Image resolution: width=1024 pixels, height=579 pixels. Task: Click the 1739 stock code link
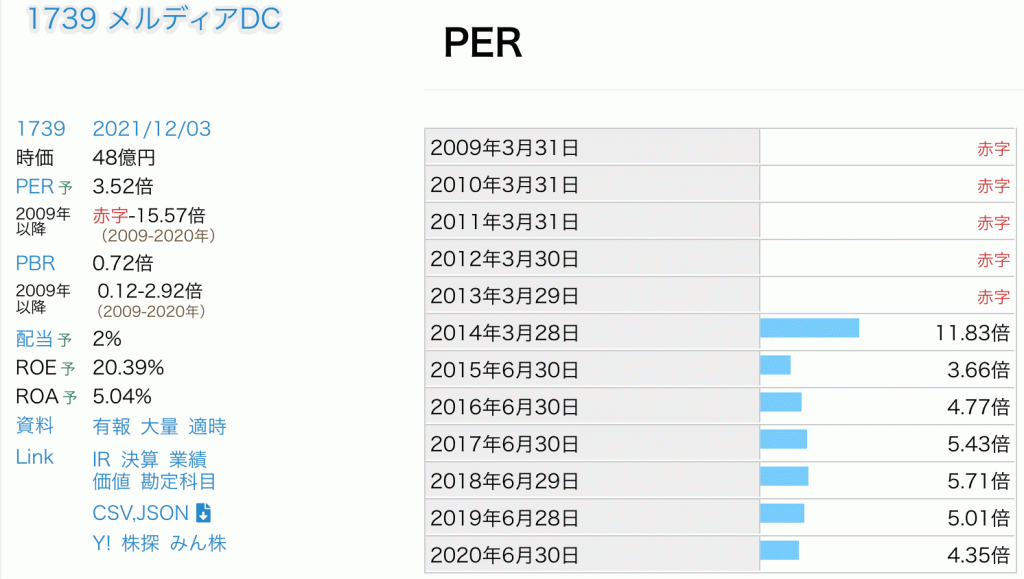pyautogui.click(x=41, y=129)
